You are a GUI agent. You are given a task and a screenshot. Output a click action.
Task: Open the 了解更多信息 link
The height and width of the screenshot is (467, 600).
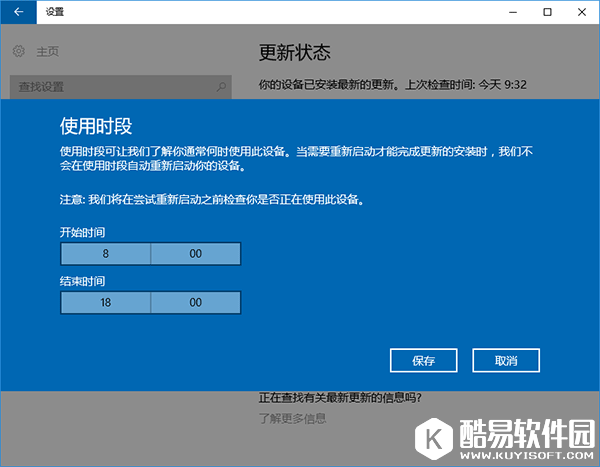[292, 418]
